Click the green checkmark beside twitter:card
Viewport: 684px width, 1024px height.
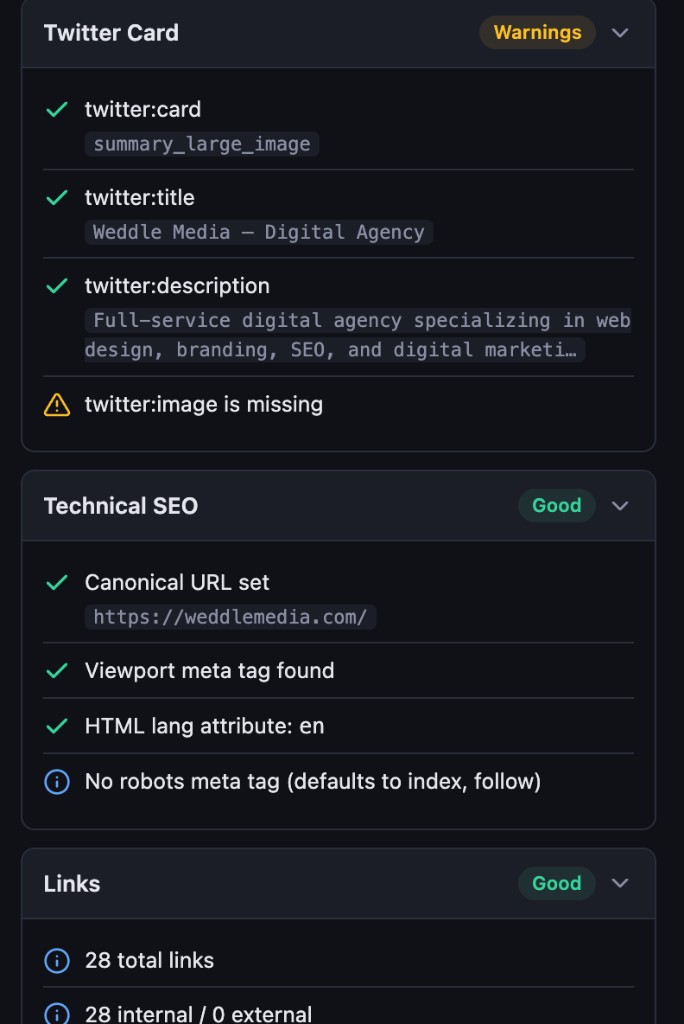57,110
